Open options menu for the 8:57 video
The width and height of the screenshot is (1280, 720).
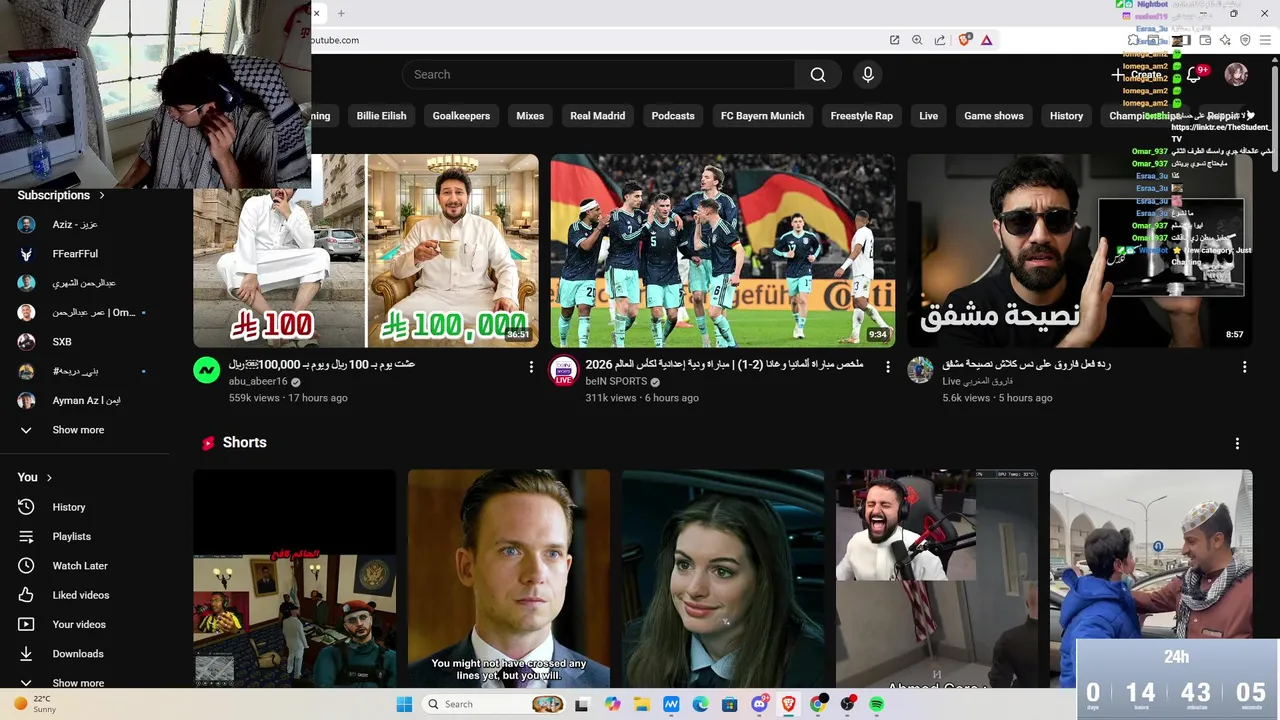[1244, 367]
